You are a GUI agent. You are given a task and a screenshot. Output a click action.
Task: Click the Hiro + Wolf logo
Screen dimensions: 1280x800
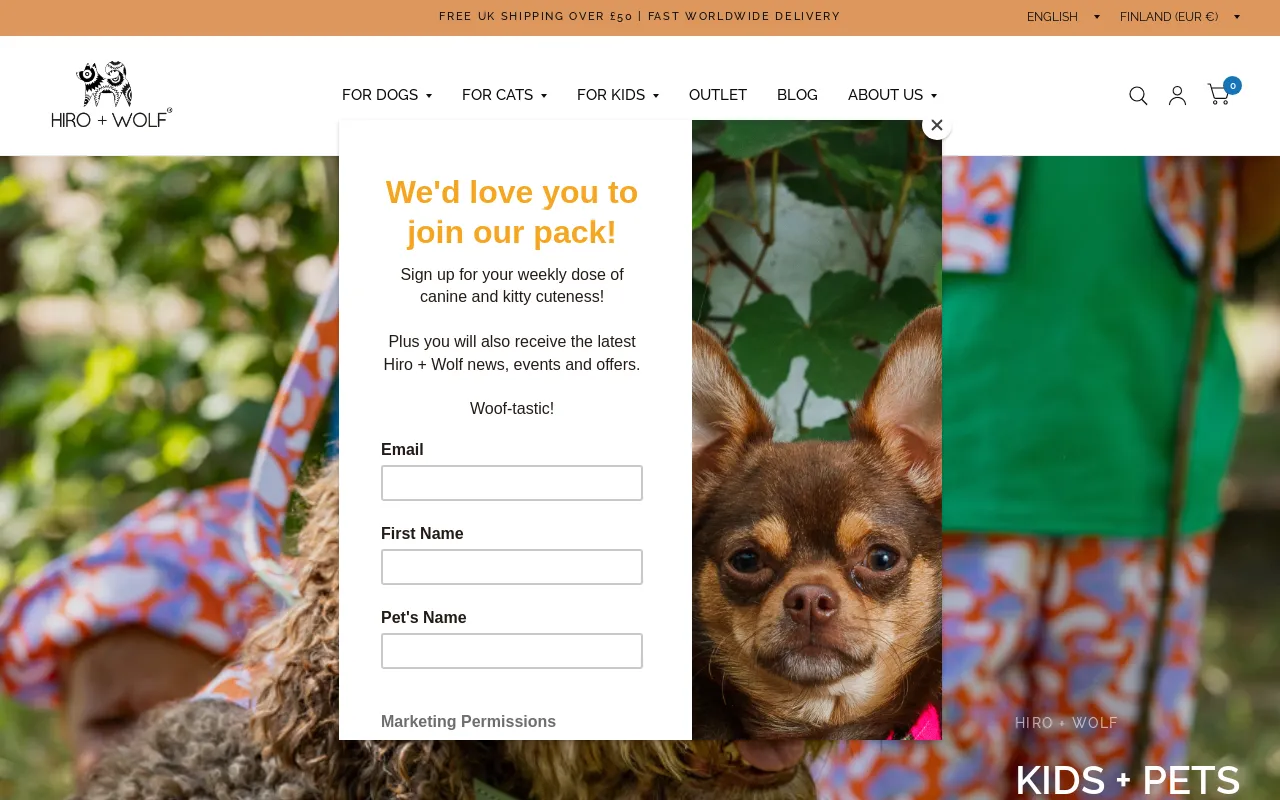112,95
